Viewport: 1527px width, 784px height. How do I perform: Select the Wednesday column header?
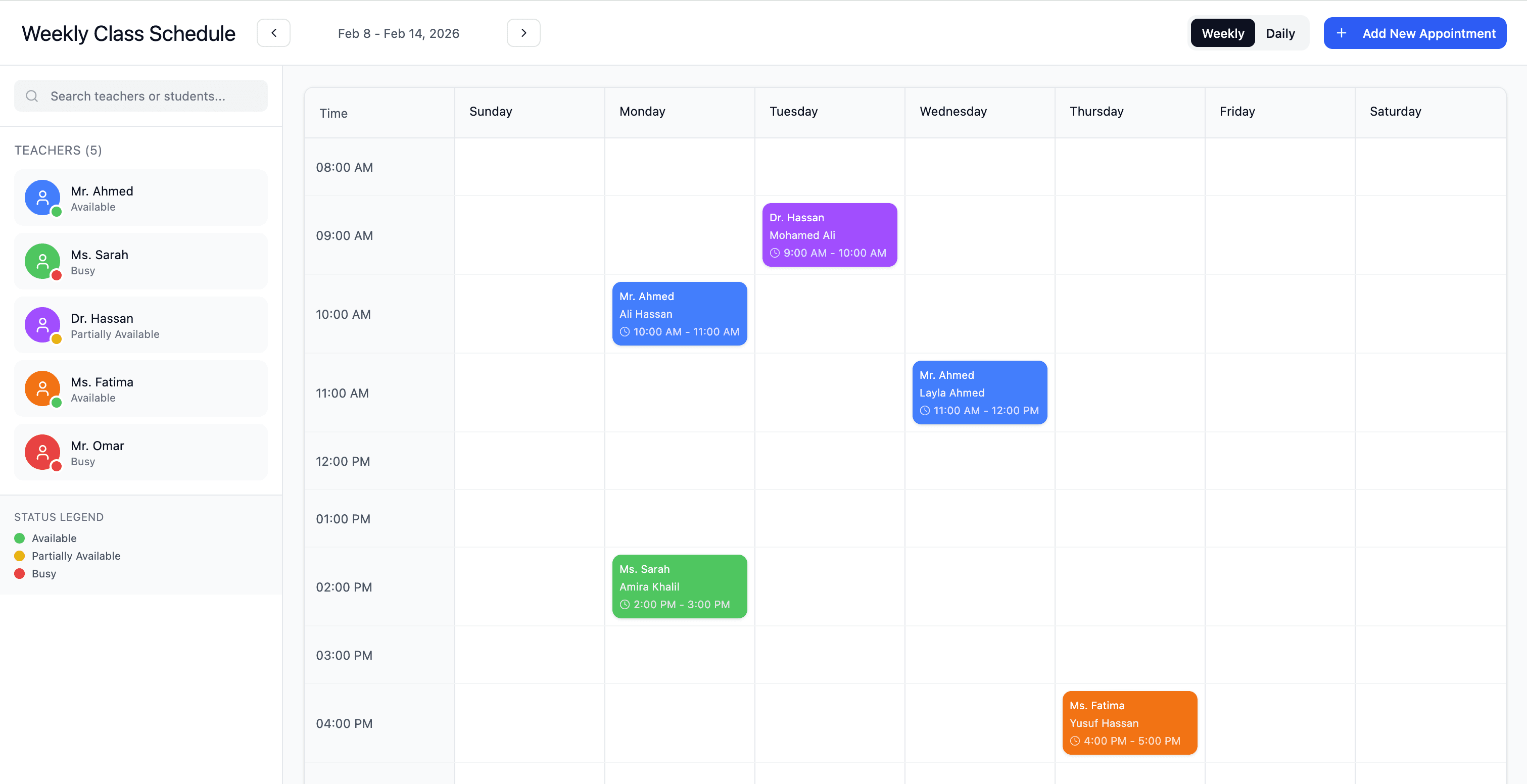tap(952, 112)
